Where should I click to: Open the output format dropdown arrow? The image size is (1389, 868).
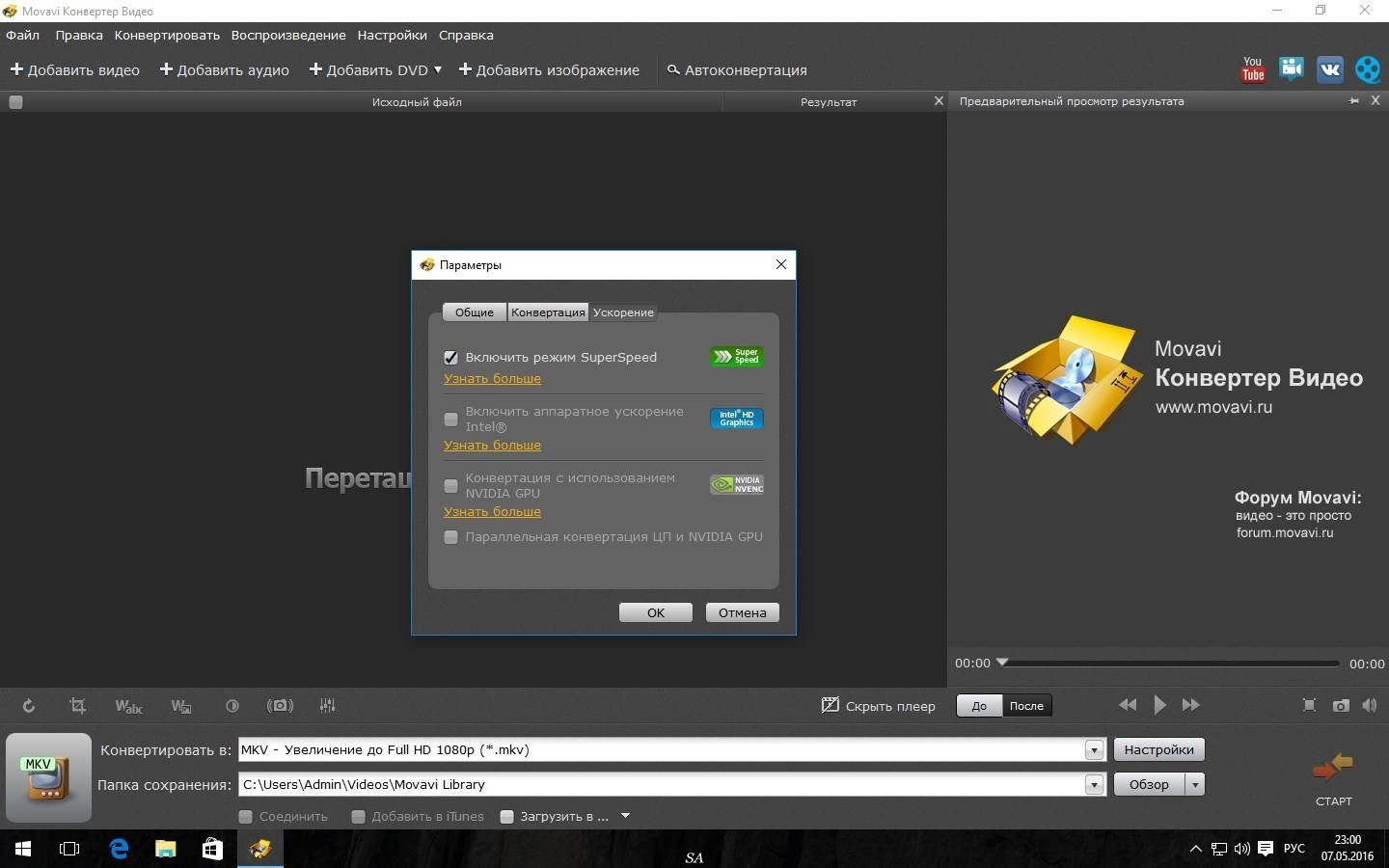1094,750
